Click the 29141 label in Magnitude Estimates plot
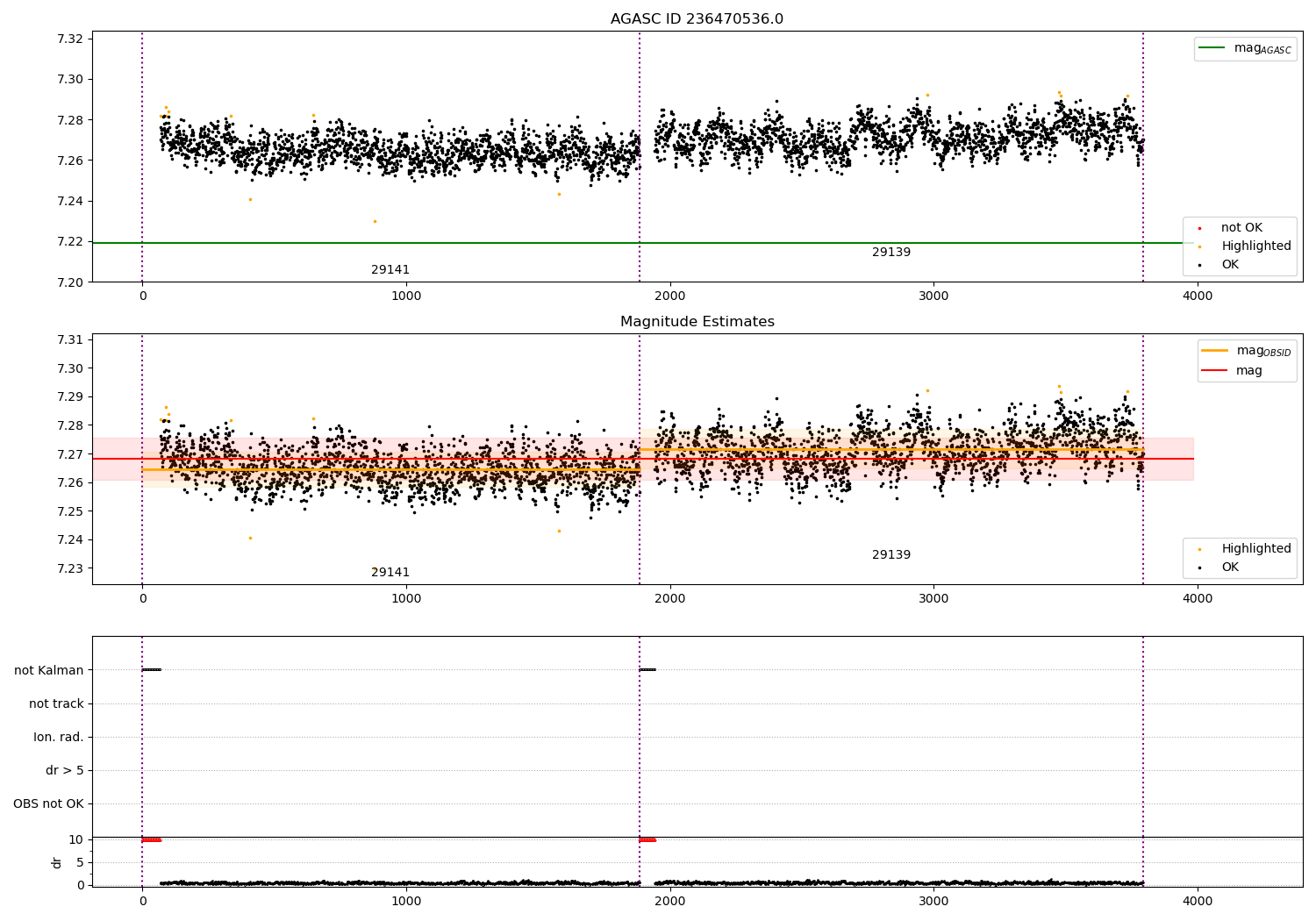Viewport: 1316px width, 921px height. [390, 573]
